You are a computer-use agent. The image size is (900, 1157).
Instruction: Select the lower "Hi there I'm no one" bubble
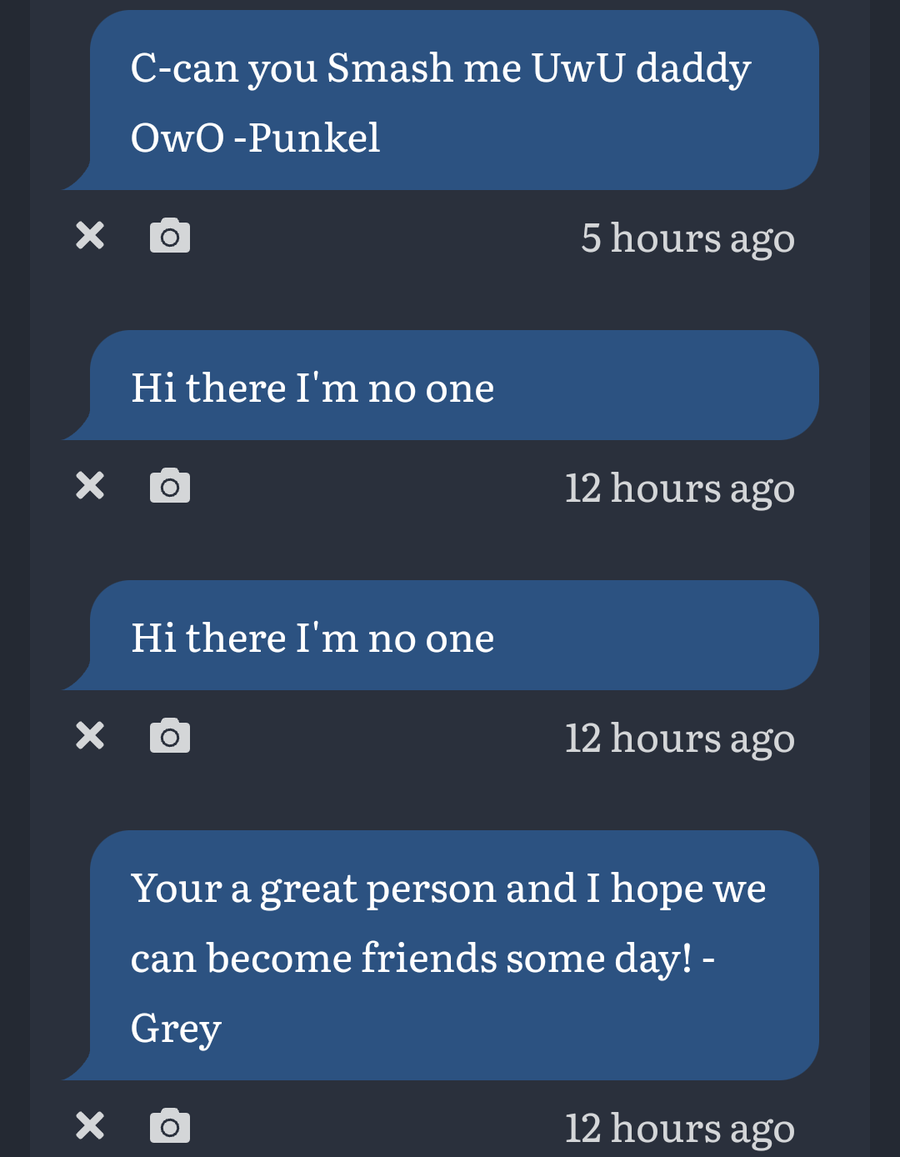click(441, 636)
